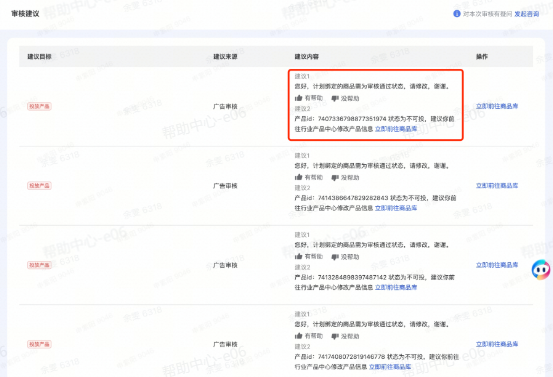The width and height of the screenshot is (553, 377).
Task: Click 操作 column 立即前往商品库 for product 7417 row
Action: click(x=497, y=344)
